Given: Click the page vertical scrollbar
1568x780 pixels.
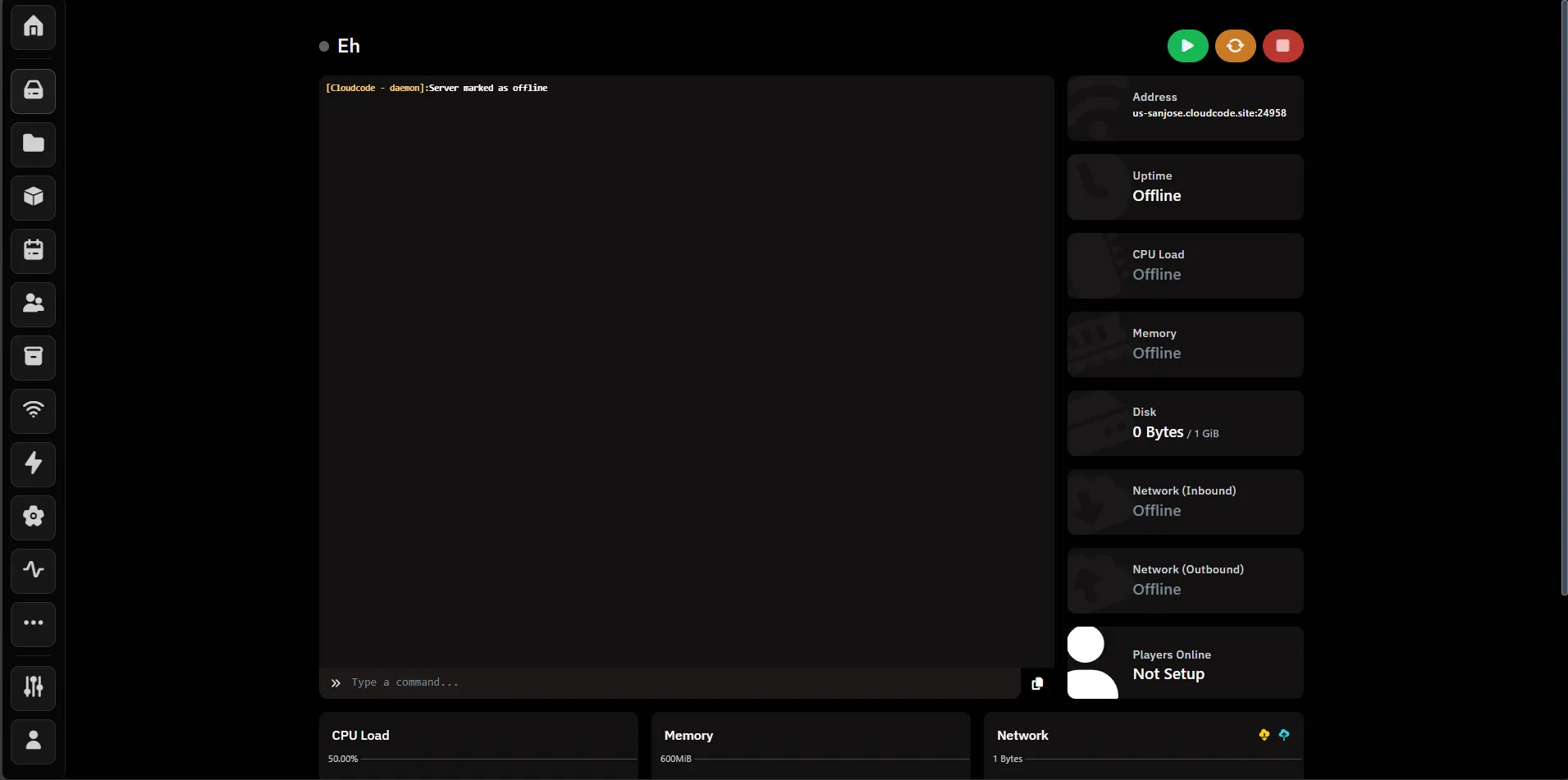Looking at the screenshot, I should click(x=1564, y=295).
